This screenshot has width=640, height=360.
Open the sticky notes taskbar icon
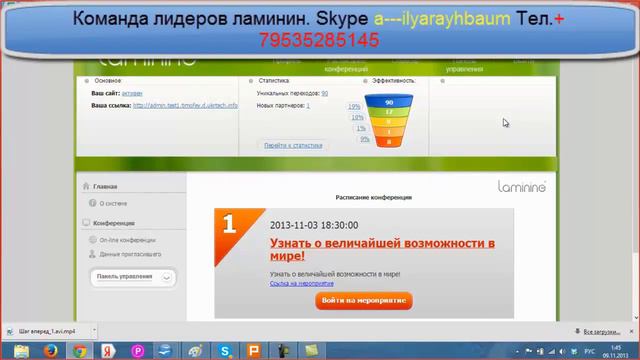point(311,351)
